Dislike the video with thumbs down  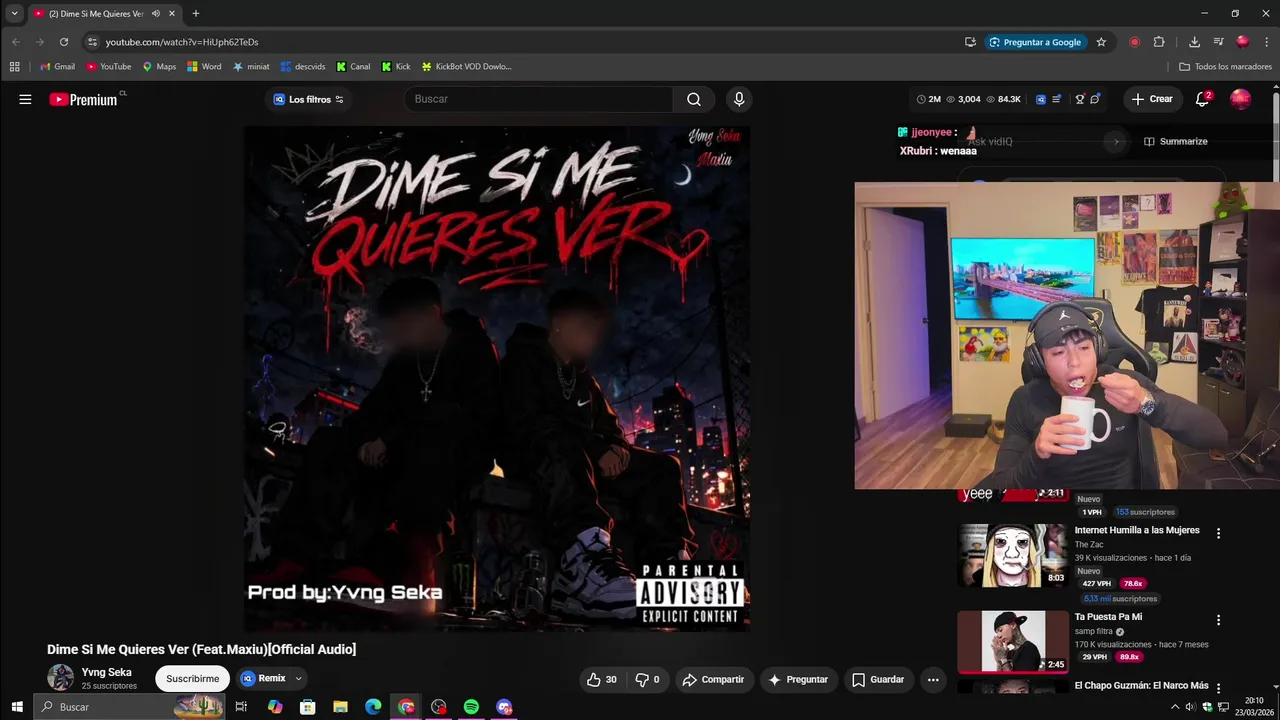648,680
